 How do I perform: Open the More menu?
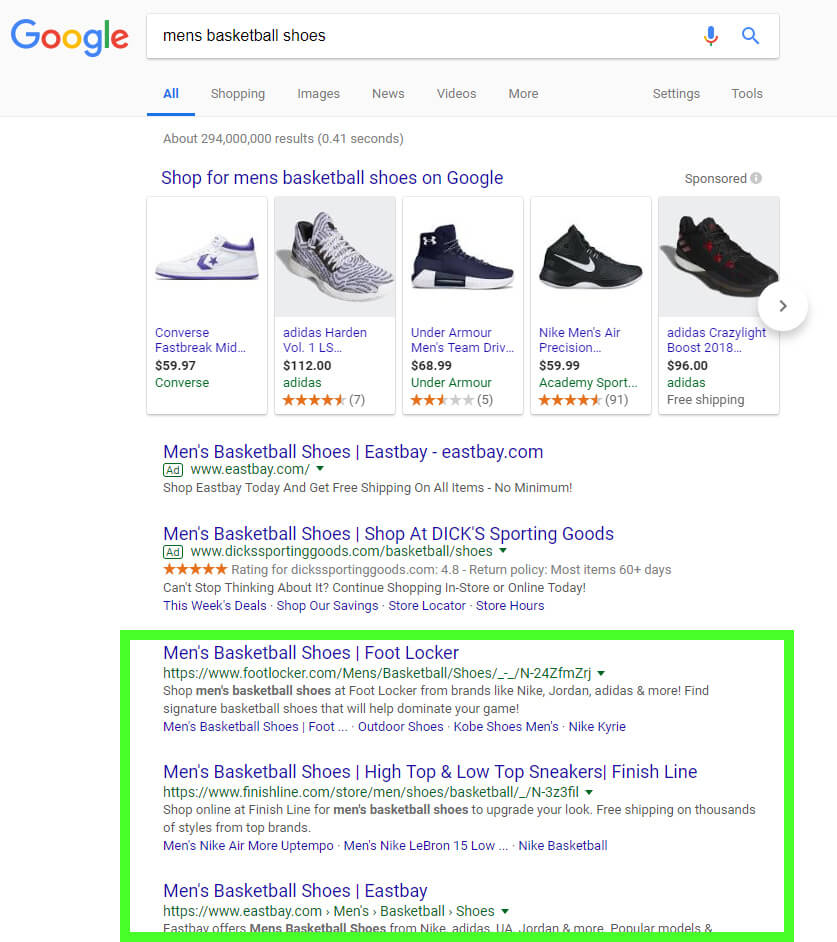[522, 93]
